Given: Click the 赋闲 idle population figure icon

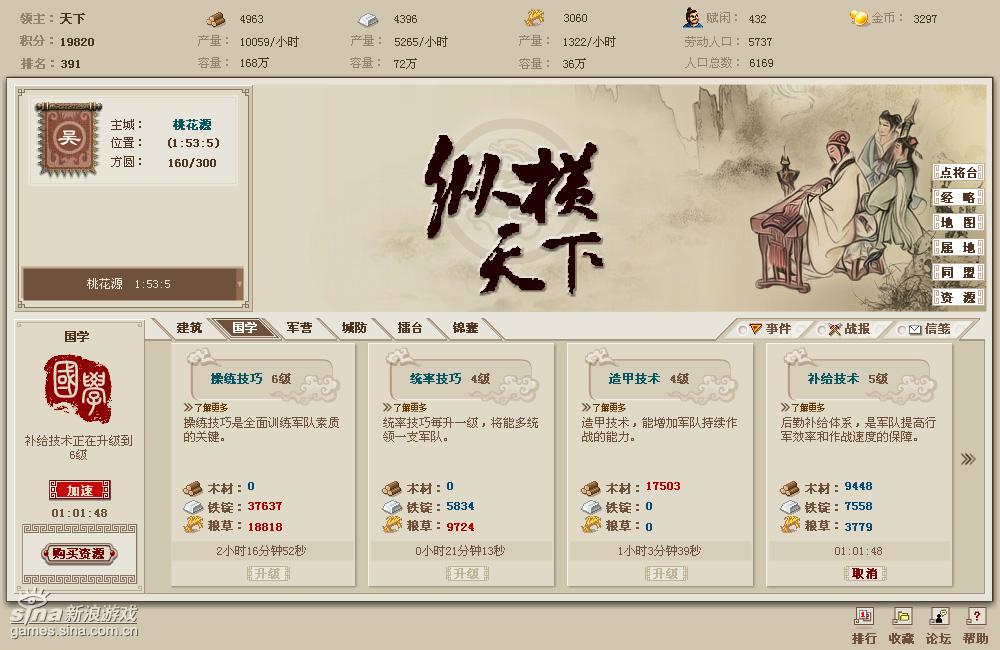Looking at the screenshot, I should [691, 18].
